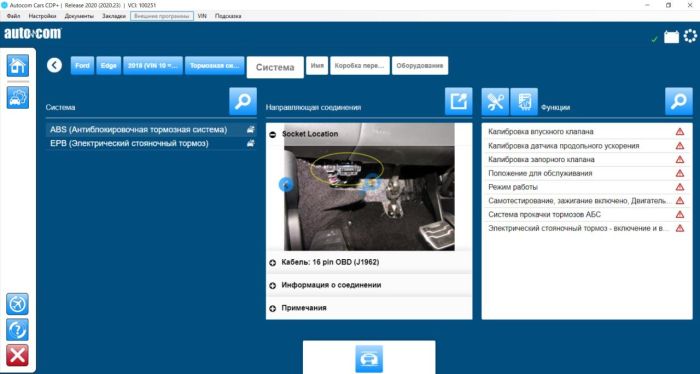The width and height of the screenshot is (700, 374).
Task: Open the VIN menu
Action: click(x=202, y=16)
